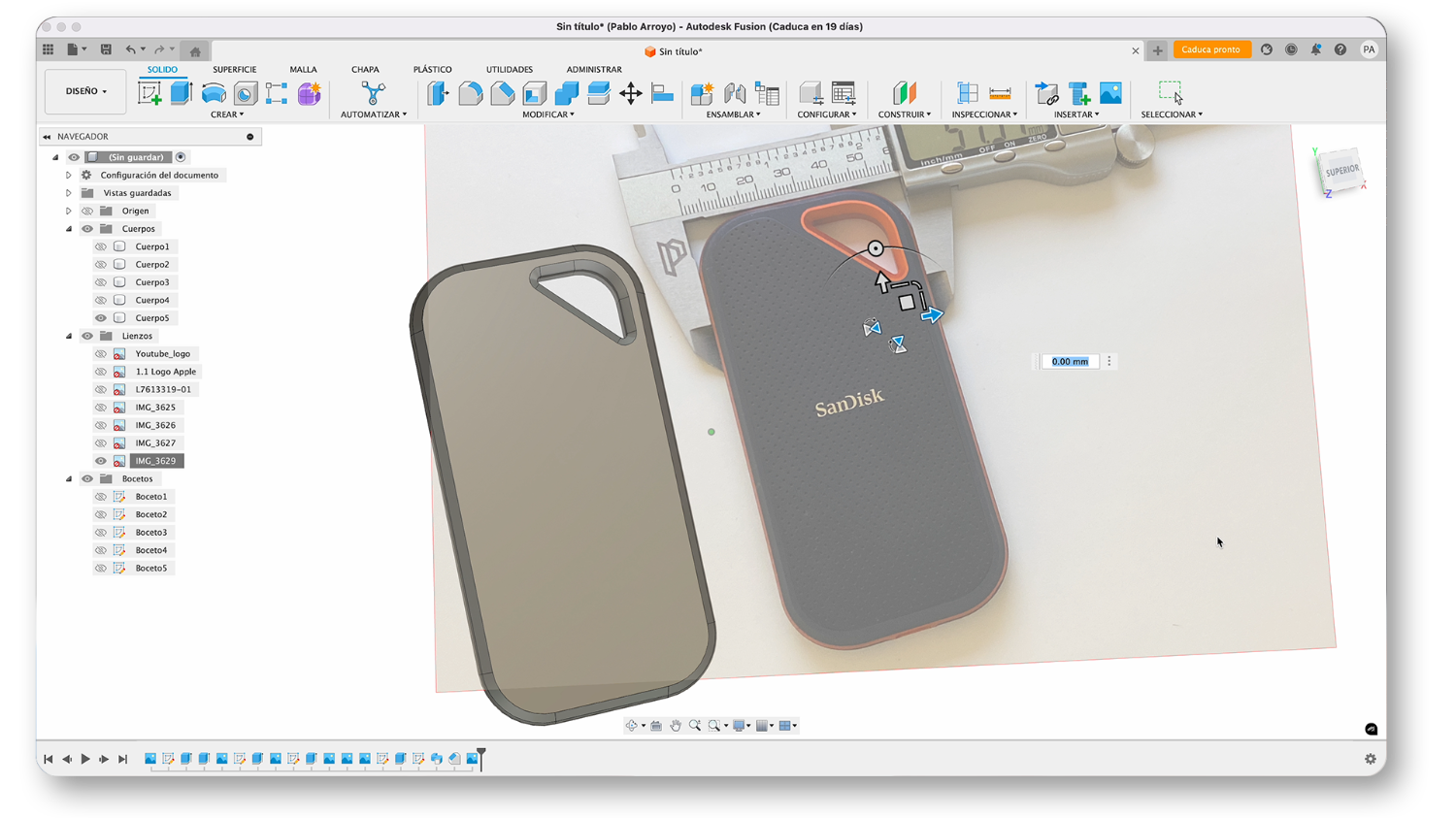Select the Extrude tool
Screen dimensions: 1456x818
click(182, 93)
